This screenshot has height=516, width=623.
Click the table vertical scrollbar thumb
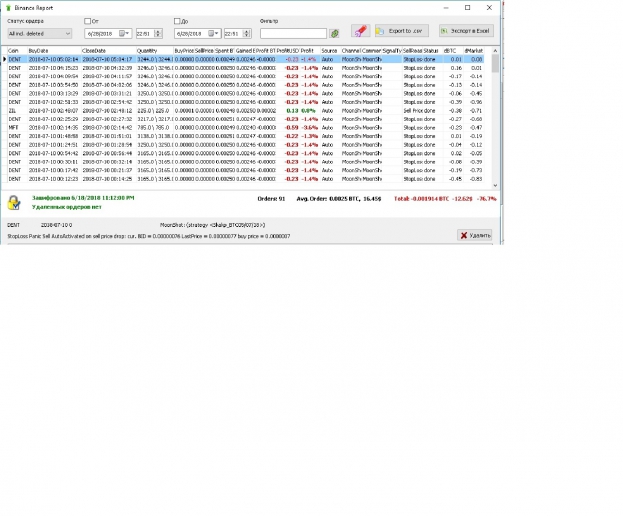(x=495, y=64)
